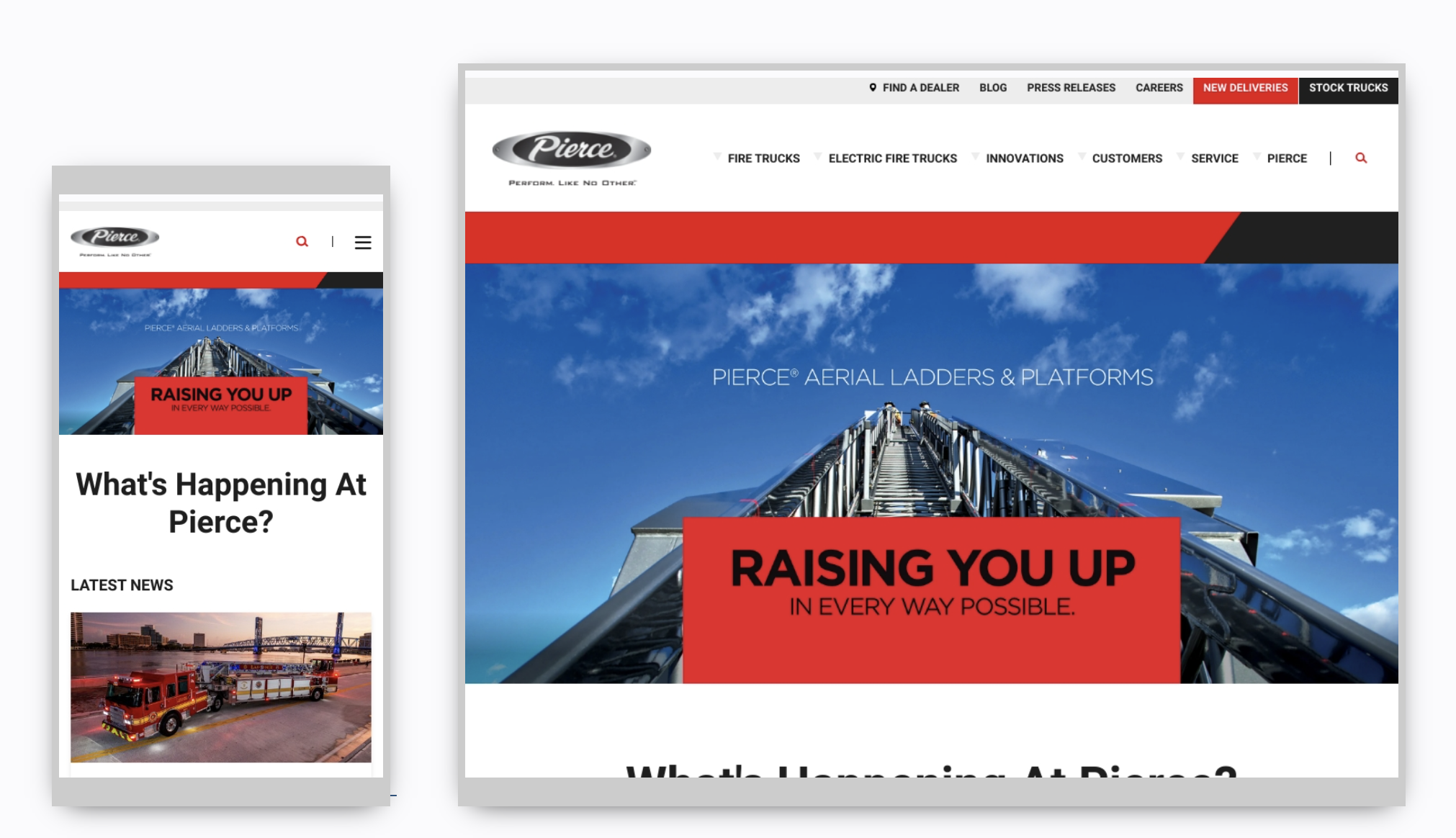Select the BLOG menu item
Screen dimensions: 1456x838
[992, 88]
